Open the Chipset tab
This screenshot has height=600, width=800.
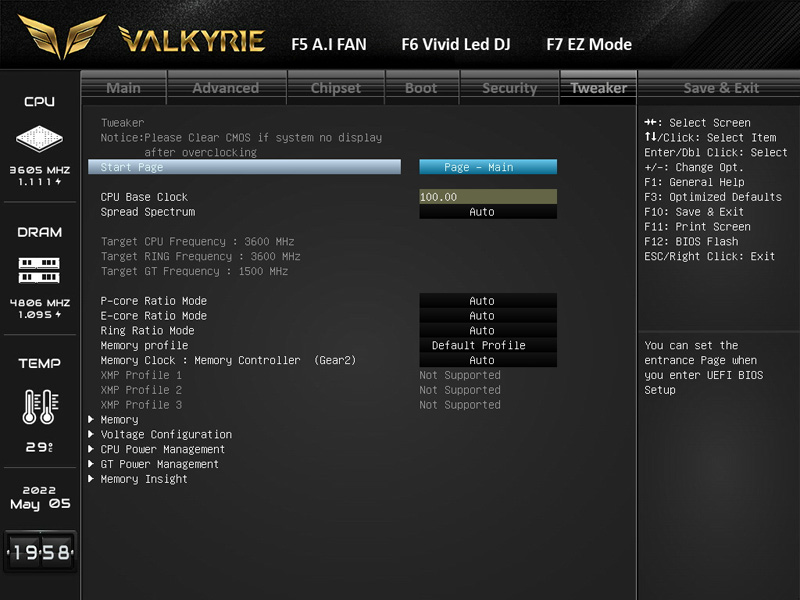coord(336,88)
